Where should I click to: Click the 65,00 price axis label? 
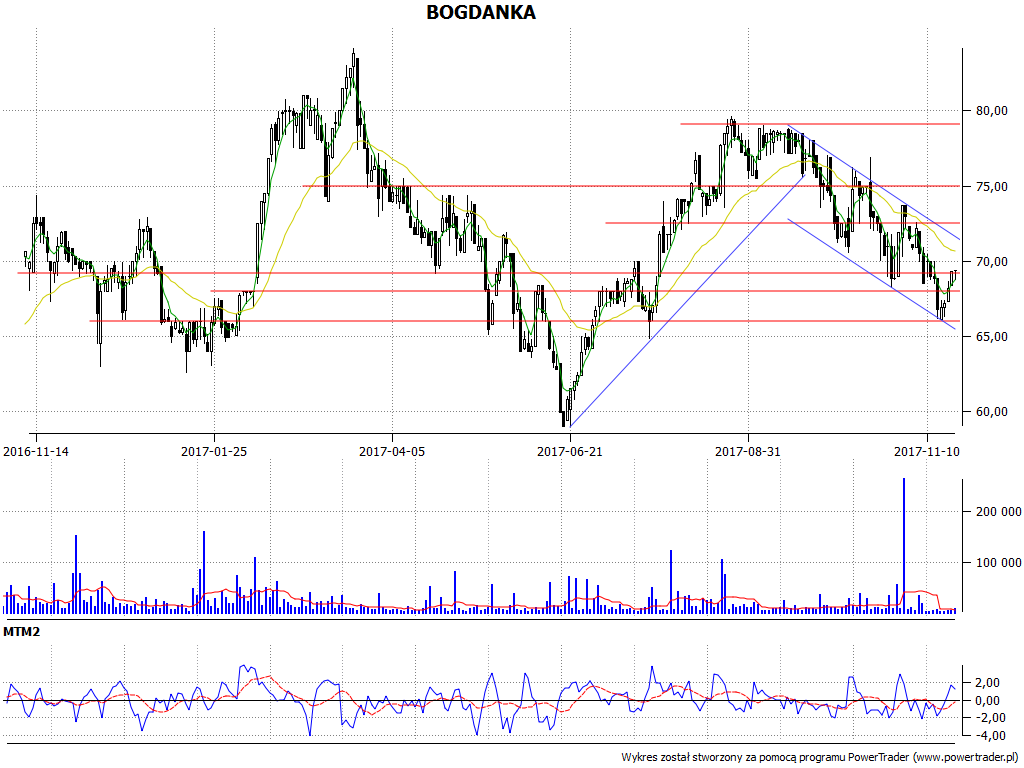991,337
